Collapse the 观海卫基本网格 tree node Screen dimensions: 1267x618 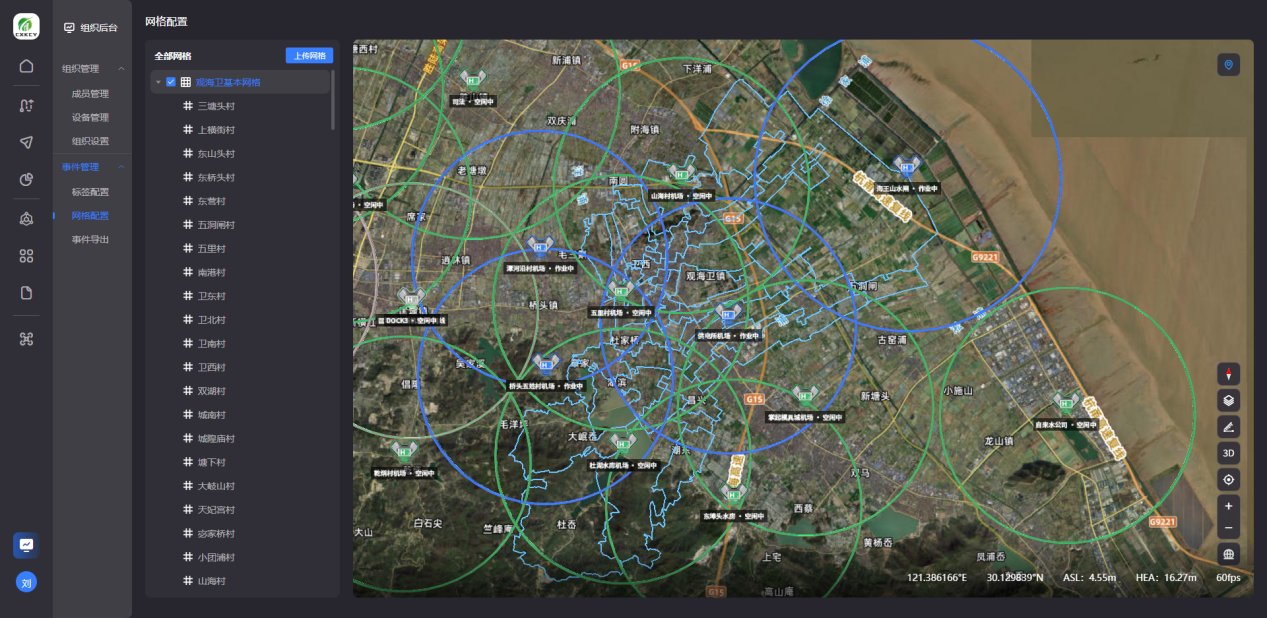click(x=158, y=82)
